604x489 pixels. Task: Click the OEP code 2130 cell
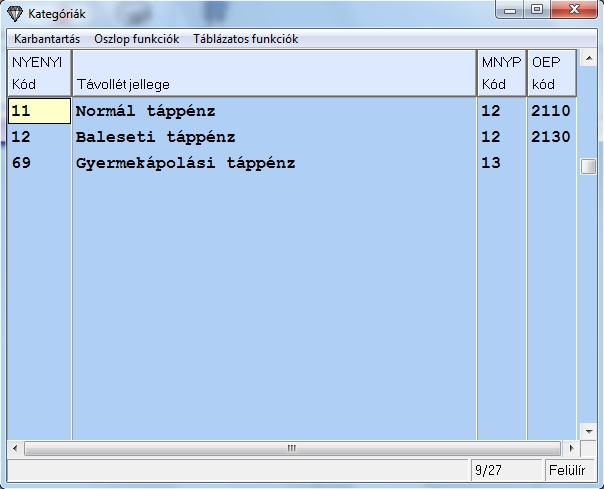click(x=551, y=137)
